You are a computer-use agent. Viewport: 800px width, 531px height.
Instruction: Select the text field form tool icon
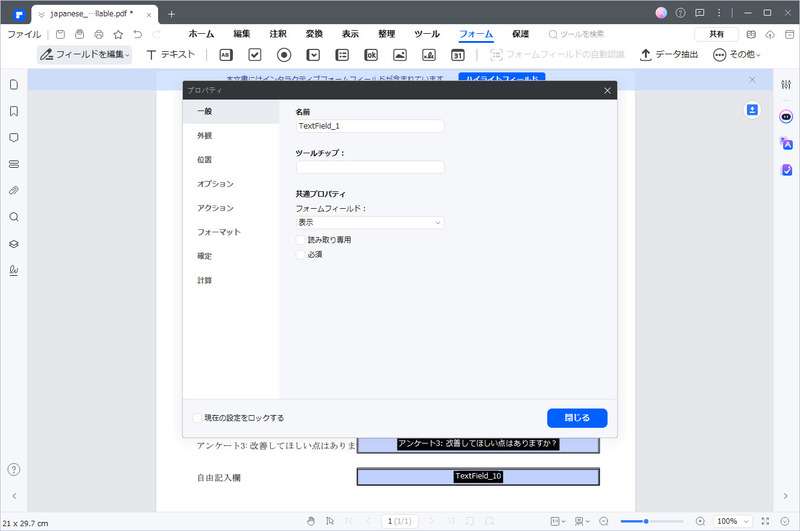pyautogui.click(x=226, y=55)
